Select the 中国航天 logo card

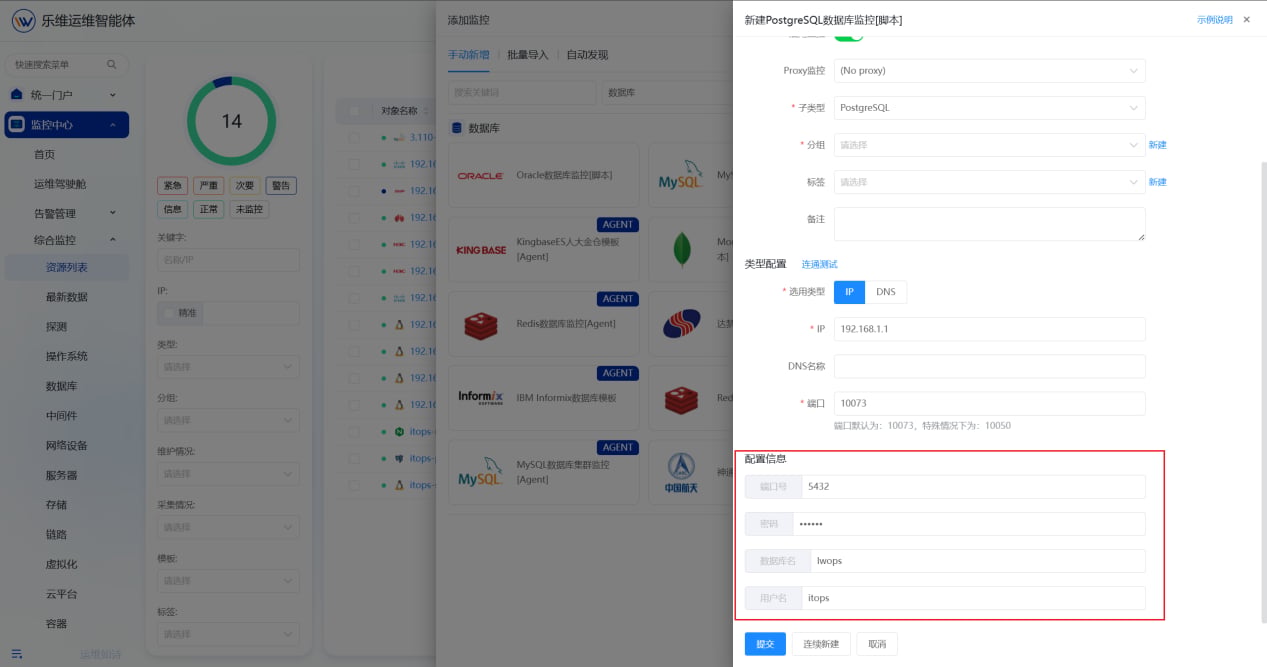pos(682,473)
